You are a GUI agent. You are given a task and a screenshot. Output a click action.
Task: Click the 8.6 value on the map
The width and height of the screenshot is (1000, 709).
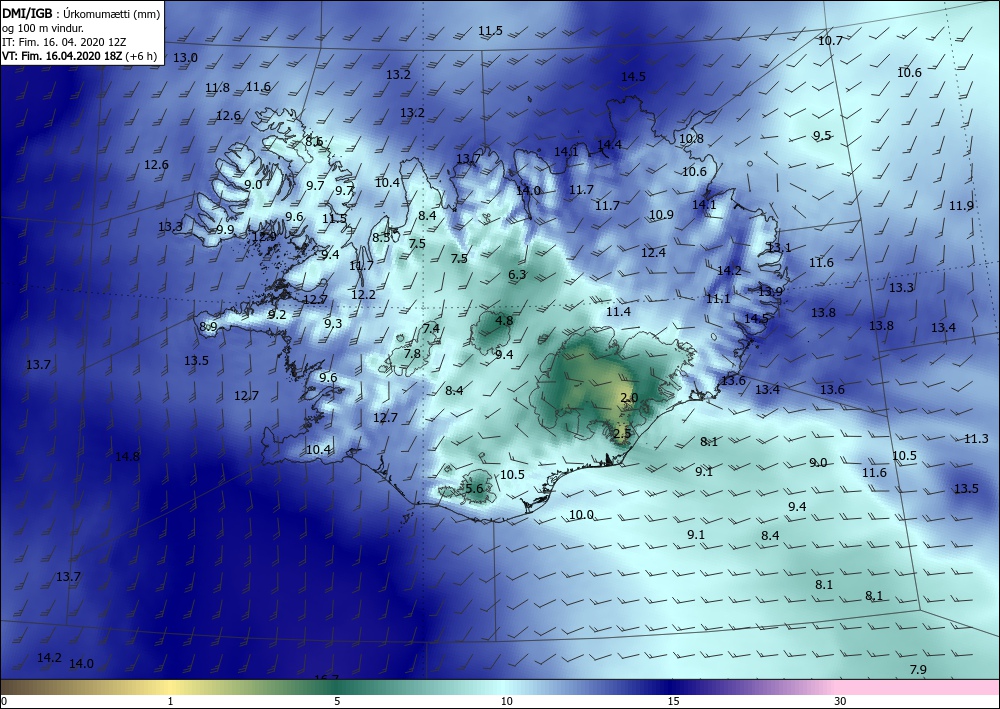pos(314,142)
